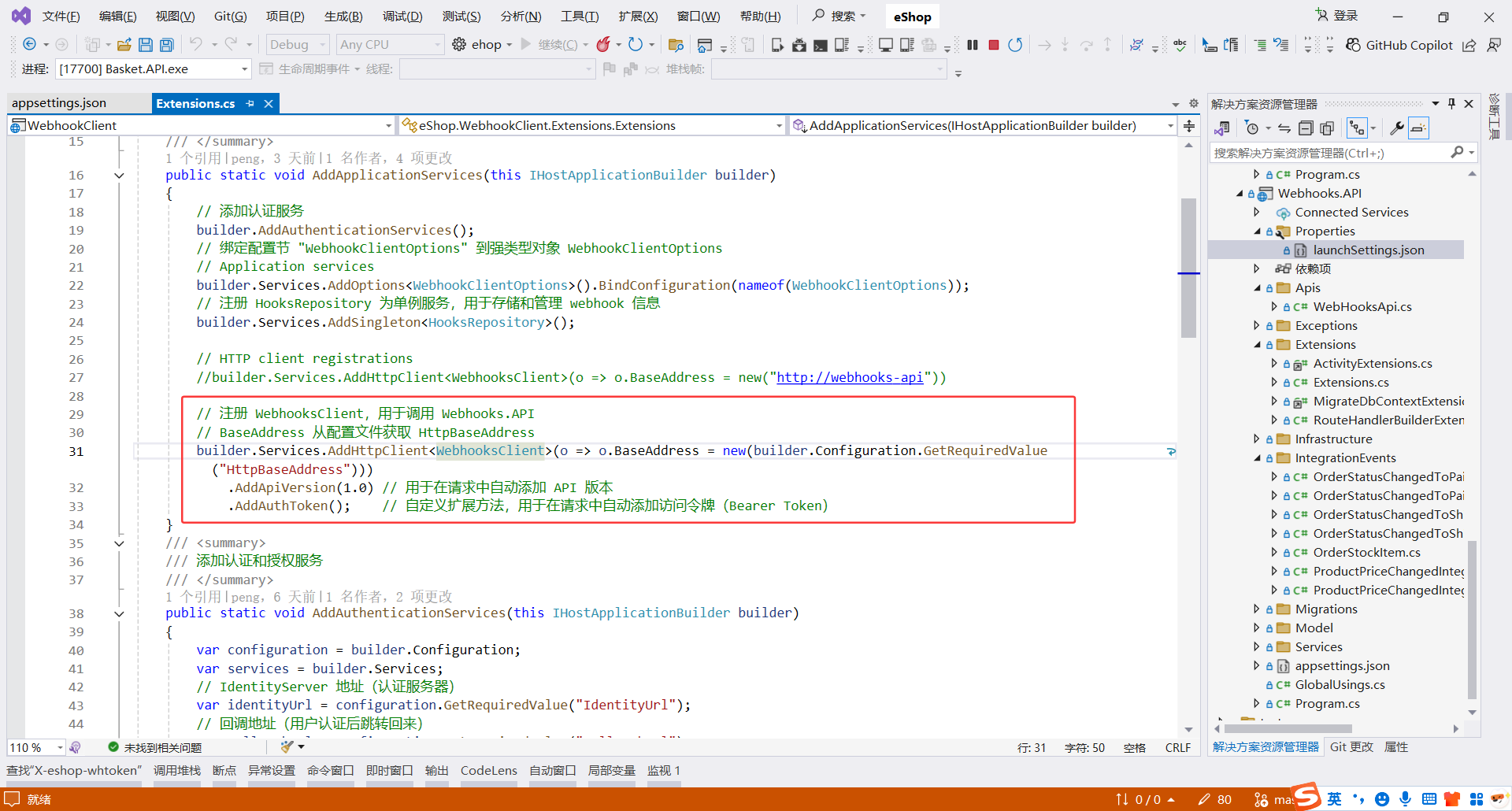Click the Send Feedback person icon
This screenshot has height=811, width=1512.
click(x=1493, y=45)
